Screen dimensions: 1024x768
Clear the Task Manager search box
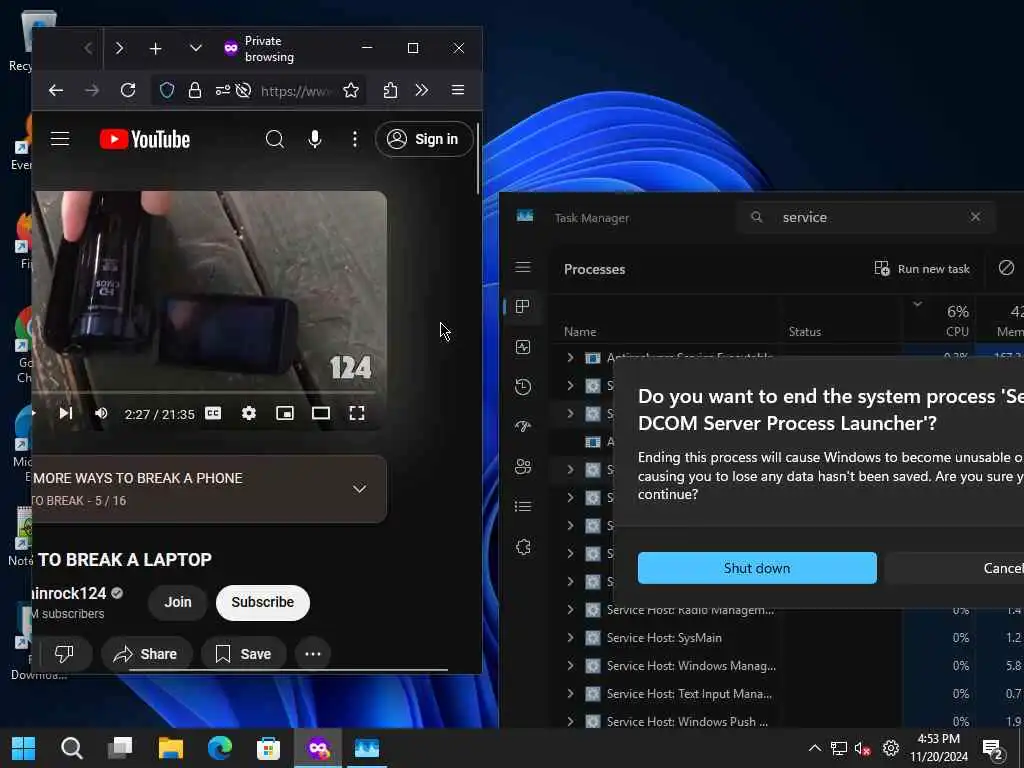click(x=975, y=217)
